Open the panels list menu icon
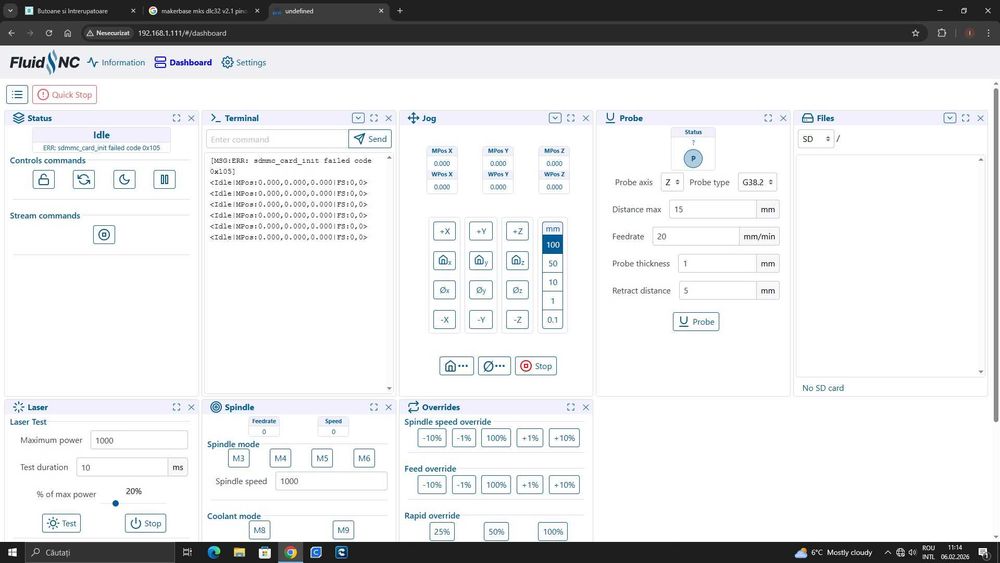 click(x=17, y=94)
